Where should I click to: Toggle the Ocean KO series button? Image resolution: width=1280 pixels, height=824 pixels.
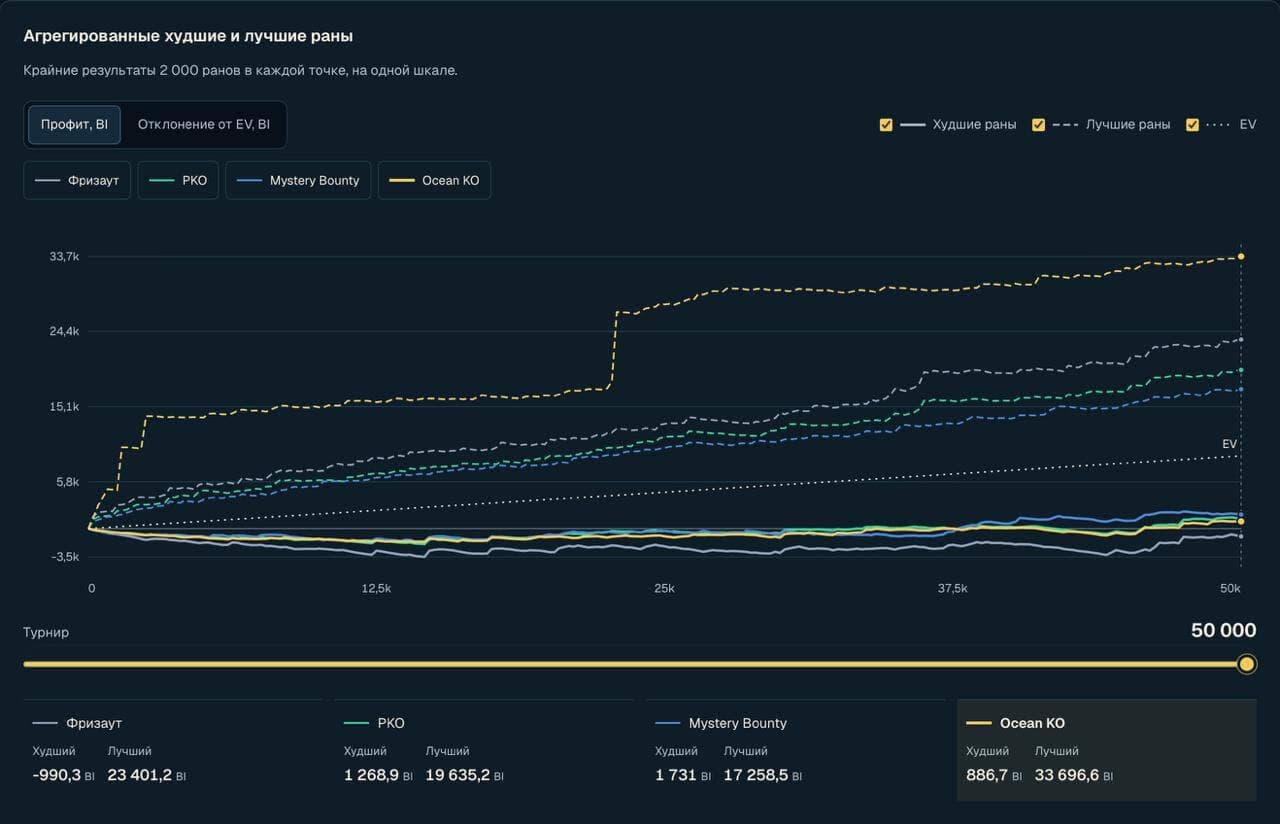click(434, 180)
